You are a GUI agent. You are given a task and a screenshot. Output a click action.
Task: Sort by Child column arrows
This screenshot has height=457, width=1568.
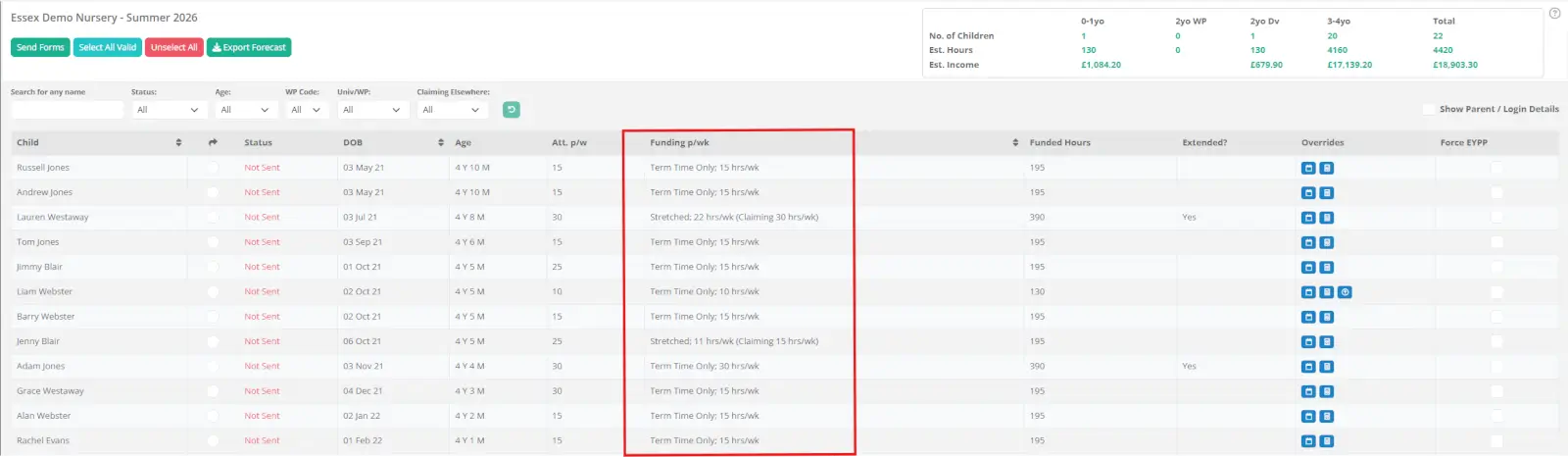(178, 142)
